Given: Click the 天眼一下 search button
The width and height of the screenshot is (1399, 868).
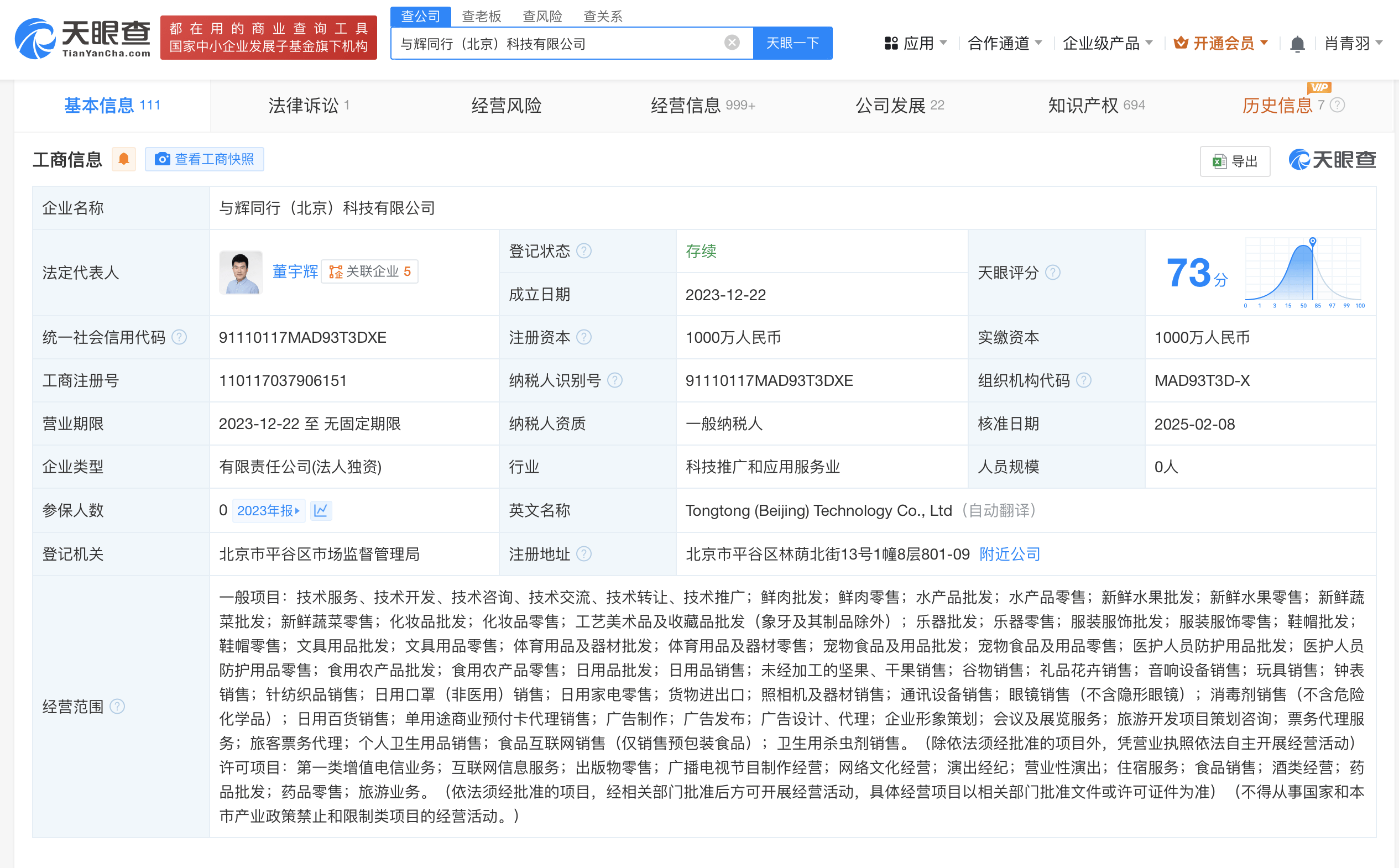Looking at the screenshot, I should click(792, 43).
